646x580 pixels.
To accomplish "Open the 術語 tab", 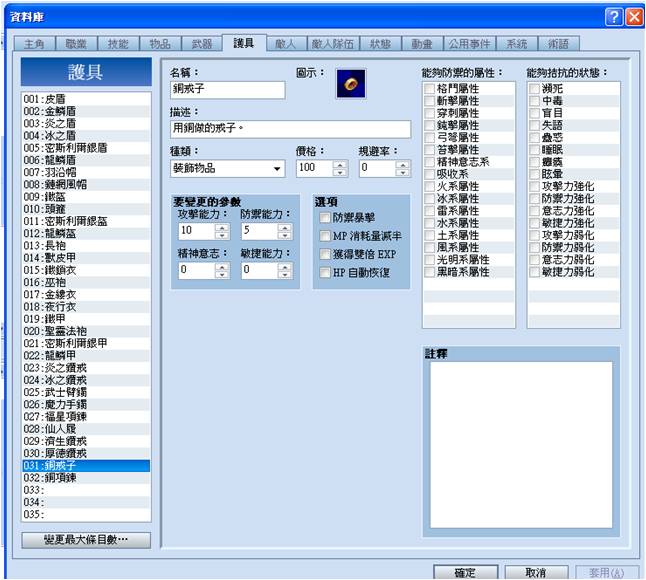I will coord(559,44).
